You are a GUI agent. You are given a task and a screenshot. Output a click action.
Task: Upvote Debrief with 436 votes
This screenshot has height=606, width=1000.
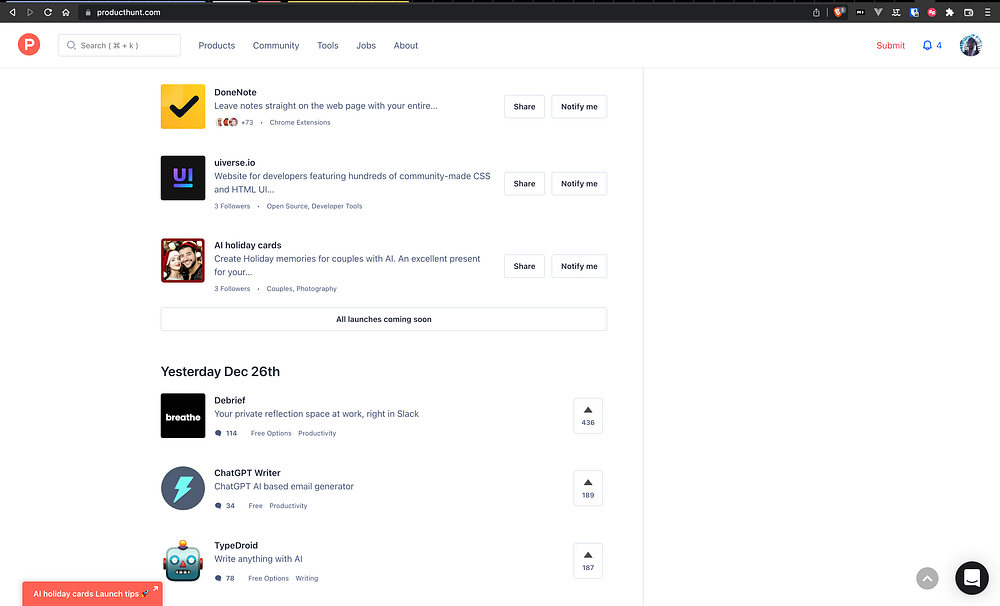pyautogui.click(x=588, y=415)
